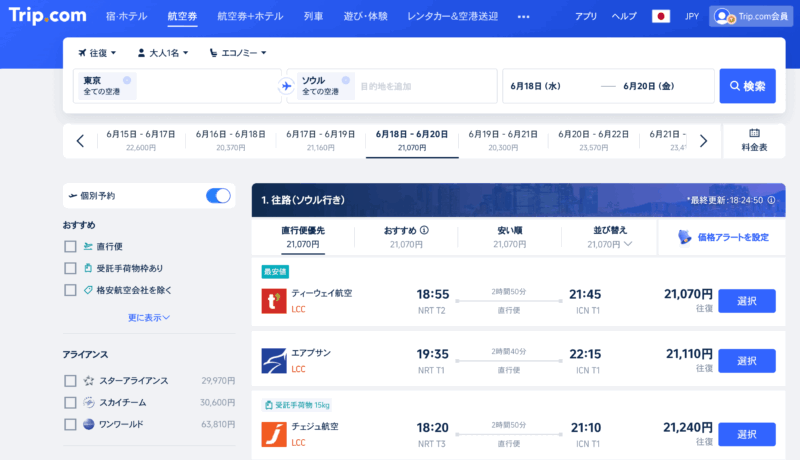Click the 検索 search button

pos(747,86)
